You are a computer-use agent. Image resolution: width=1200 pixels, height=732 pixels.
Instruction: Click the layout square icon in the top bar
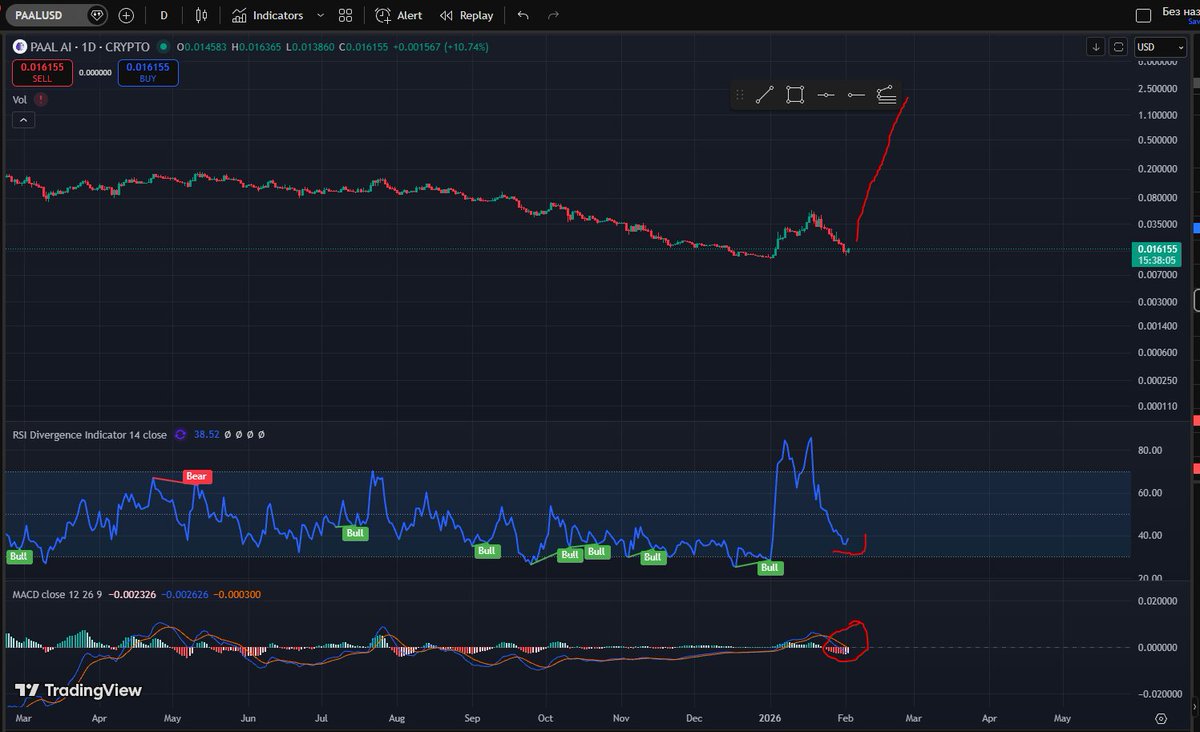coord(1144,15)
